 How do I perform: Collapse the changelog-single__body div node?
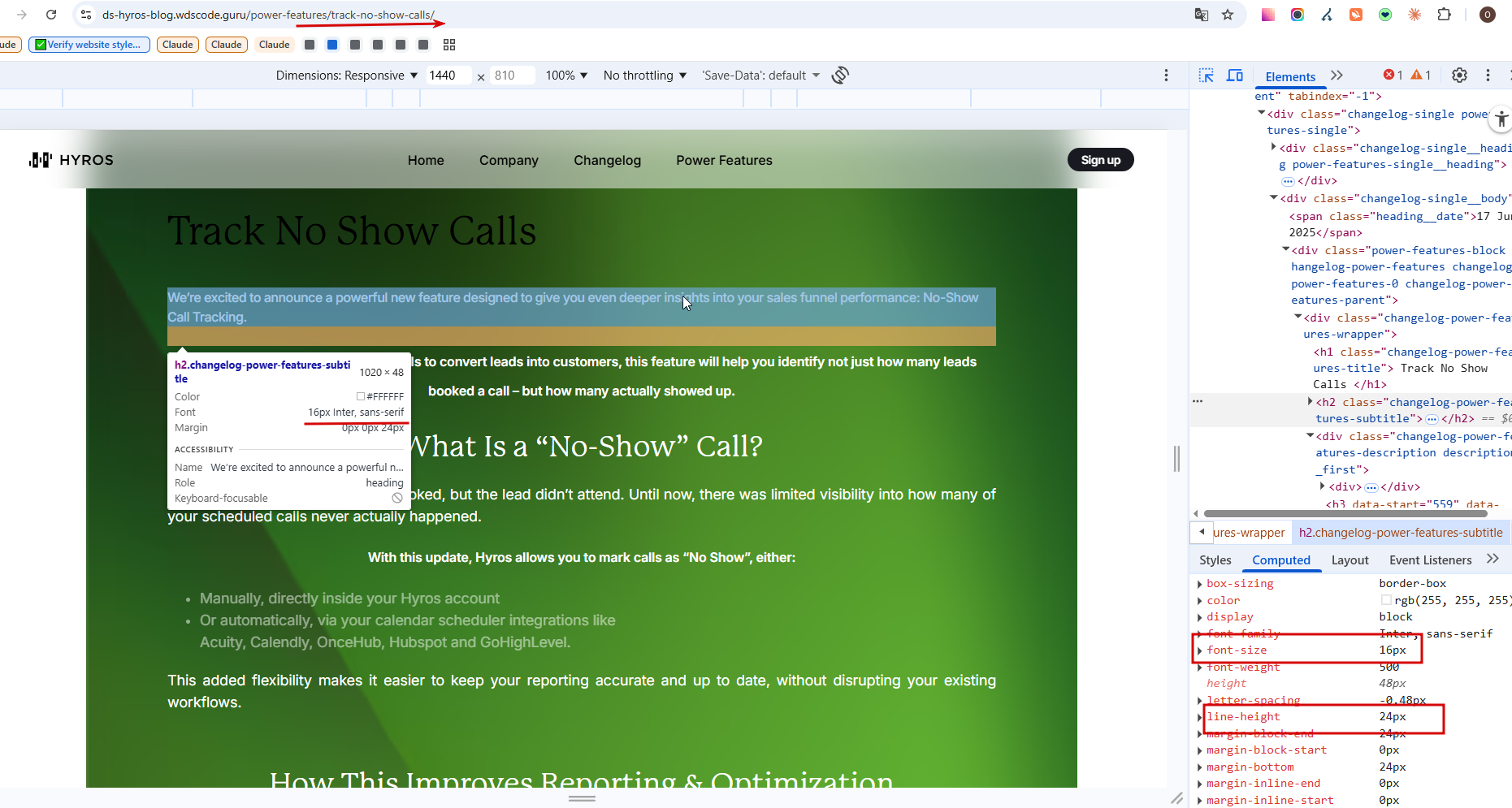[x=1274, y=198]
